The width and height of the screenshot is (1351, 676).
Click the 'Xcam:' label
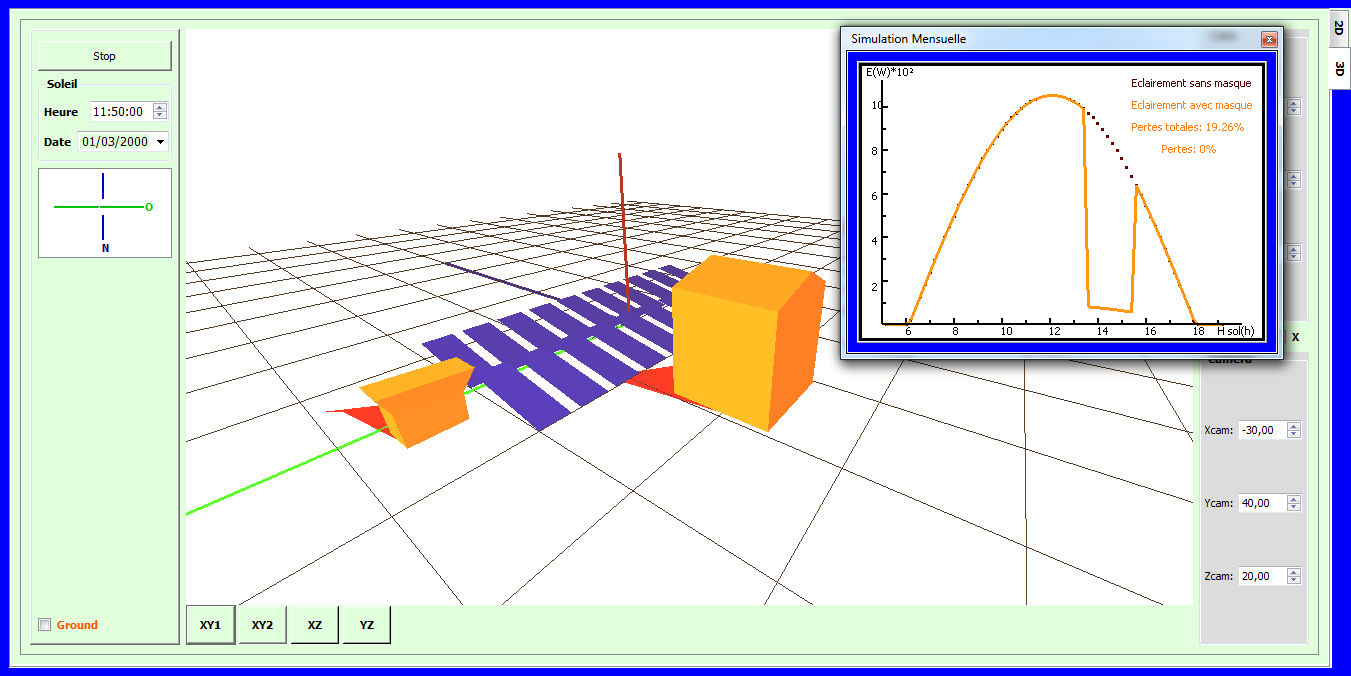(x=1219, y=431)
